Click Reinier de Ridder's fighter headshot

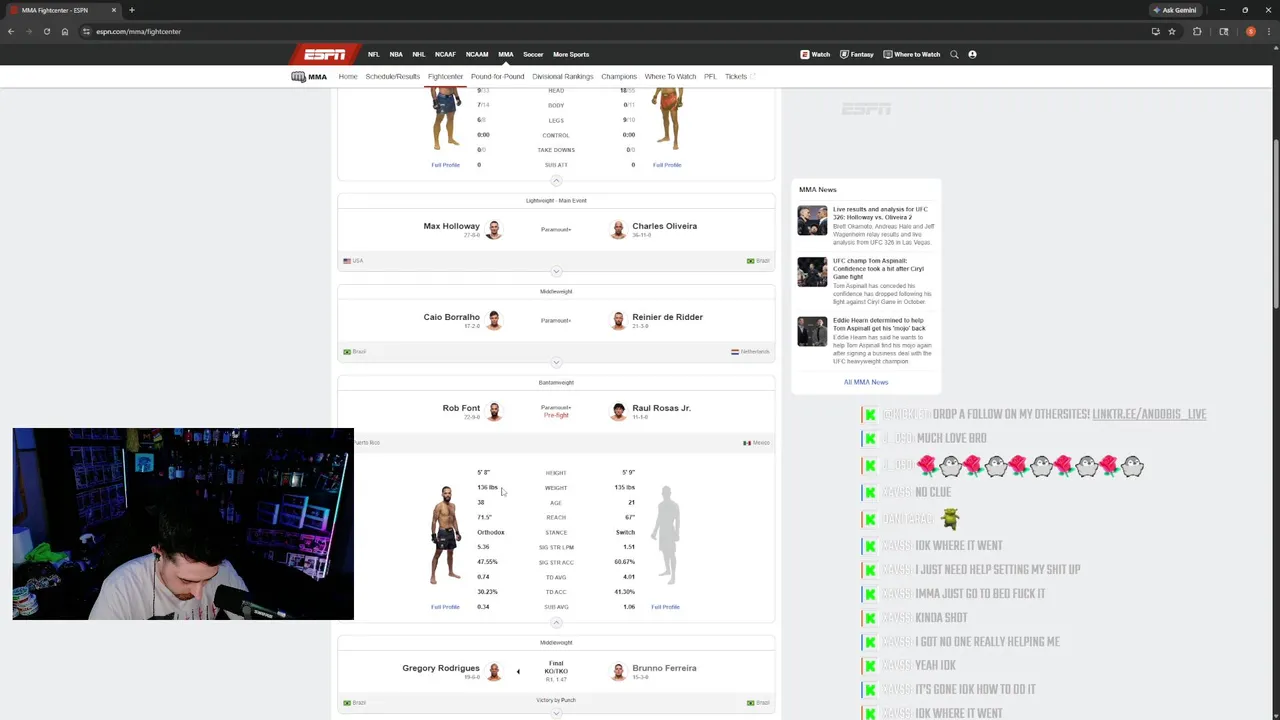(x=618, y=321)
